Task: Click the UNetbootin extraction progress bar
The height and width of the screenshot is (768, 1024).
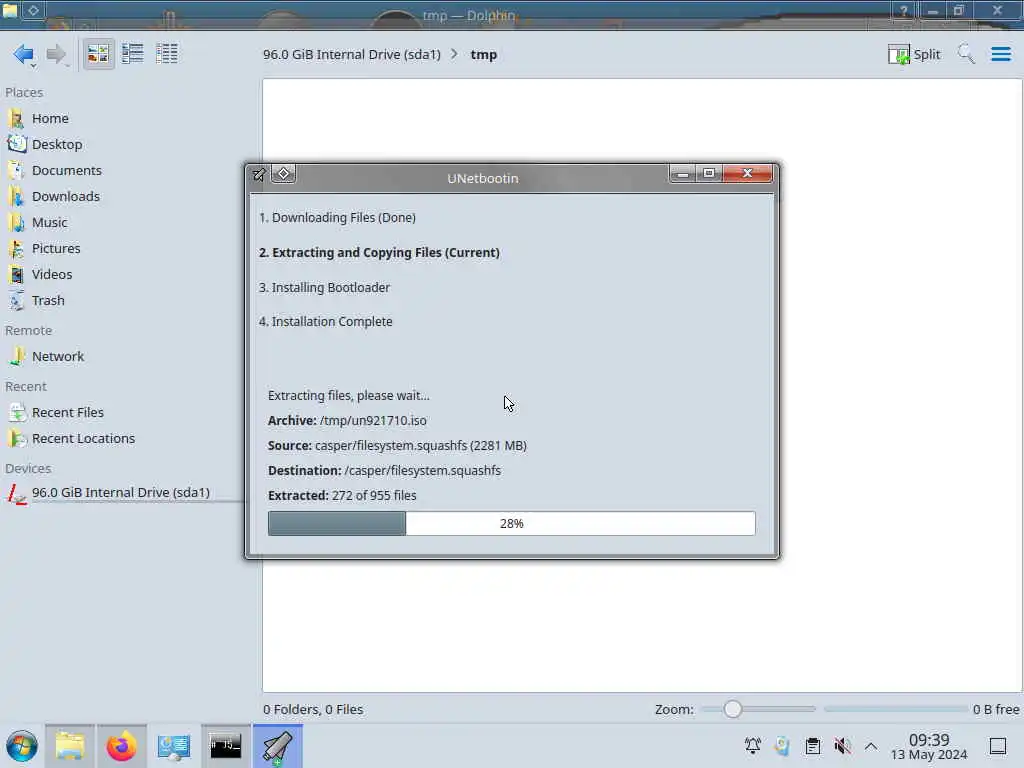Action: click(x=511, y=523)
